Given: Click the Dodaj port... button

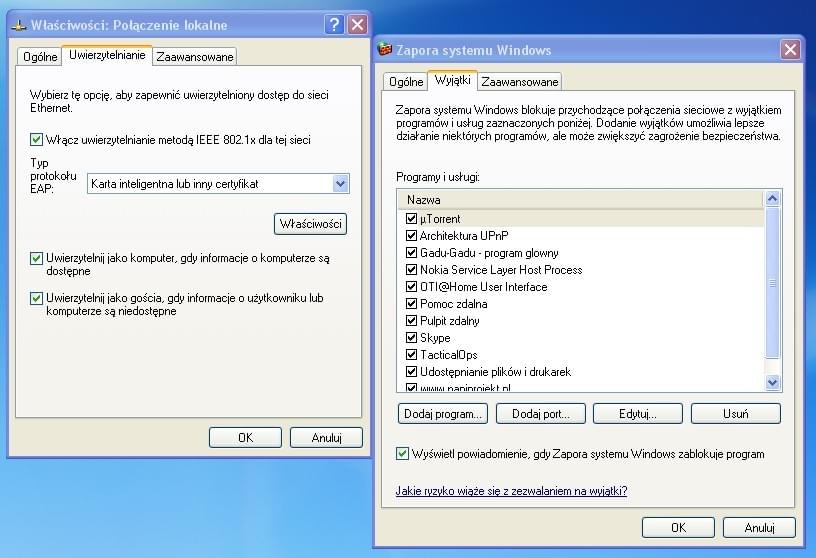Looking at the screenshot, I should coord(541,414).
